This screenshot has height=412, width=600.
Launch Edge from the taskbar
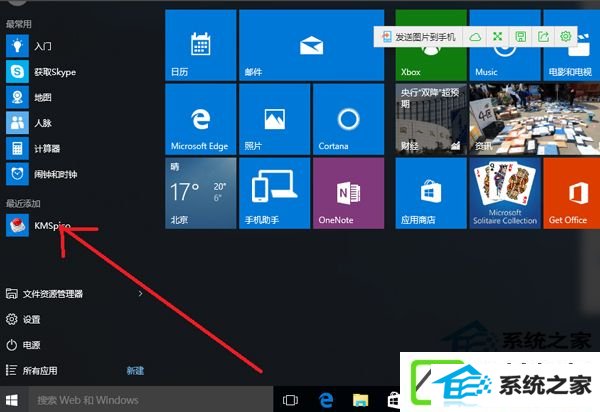[x=326, y=400]
